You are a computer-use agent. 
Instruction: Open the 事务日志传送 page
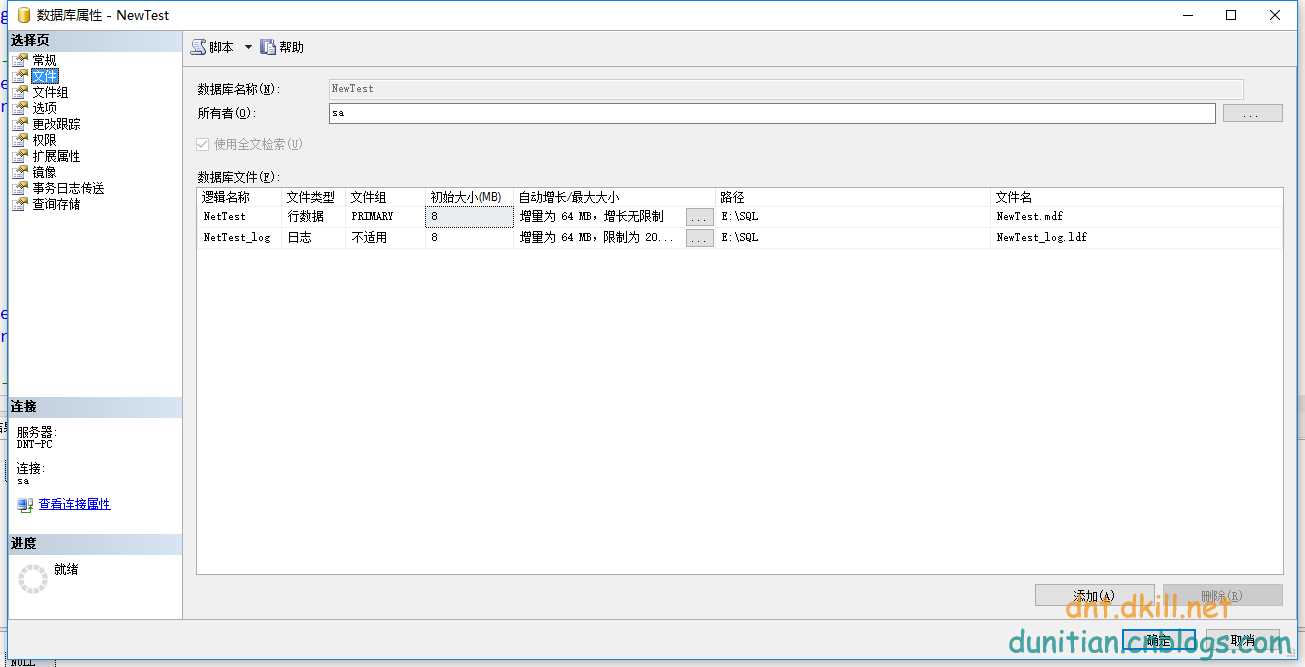68,188
